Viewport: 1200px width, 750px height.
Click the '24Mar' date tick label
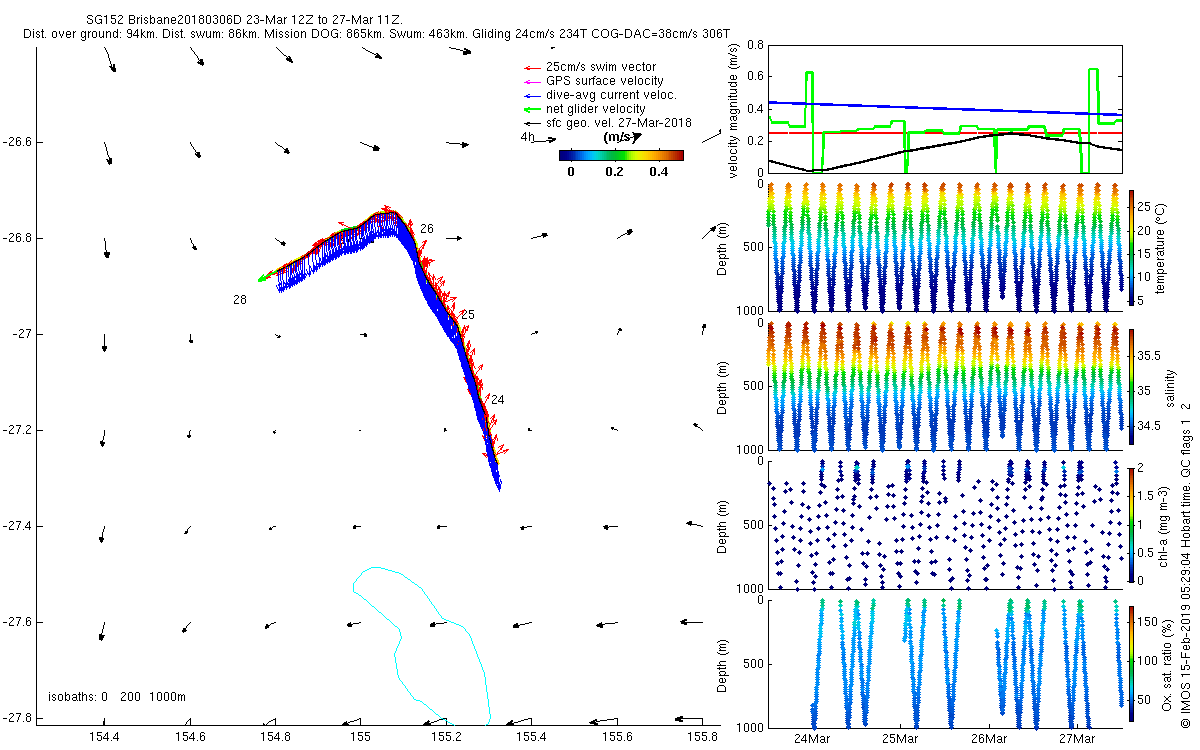[811, 738]
